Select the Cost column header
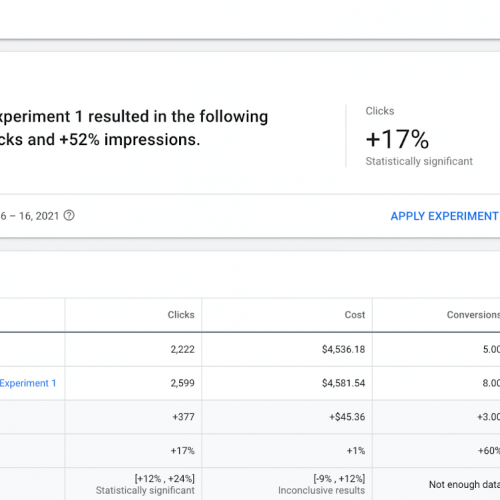 355,315
